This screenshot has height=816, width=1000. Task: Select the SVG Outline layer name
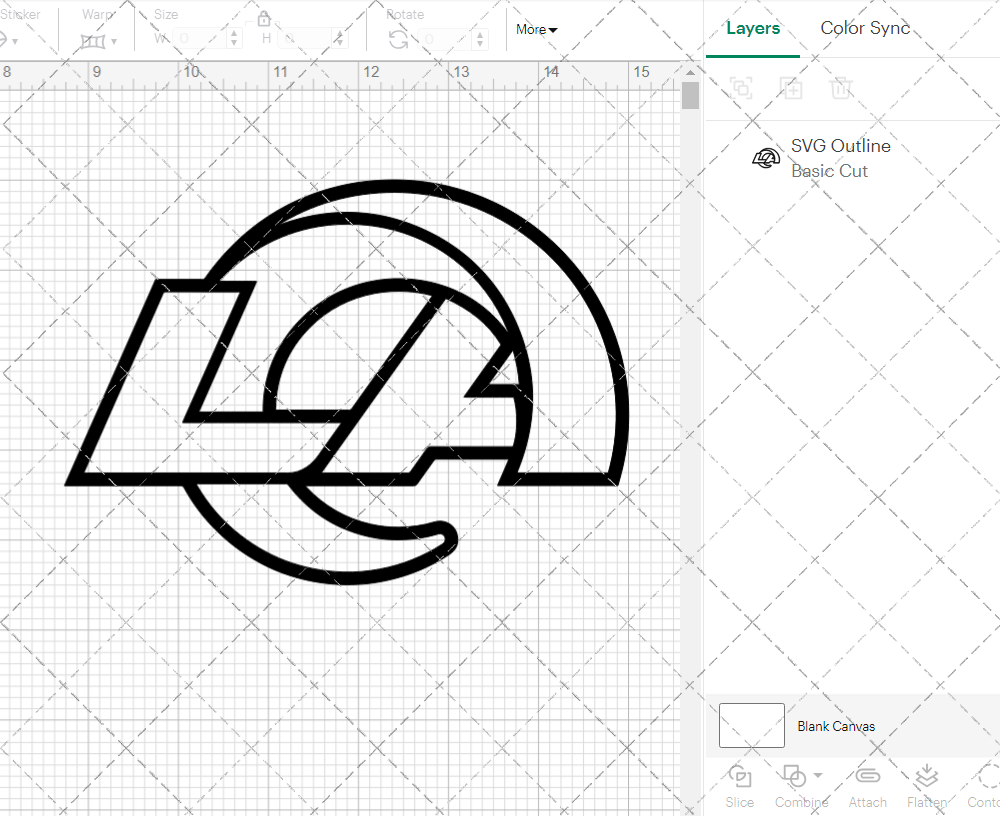[x=841, y=145]
